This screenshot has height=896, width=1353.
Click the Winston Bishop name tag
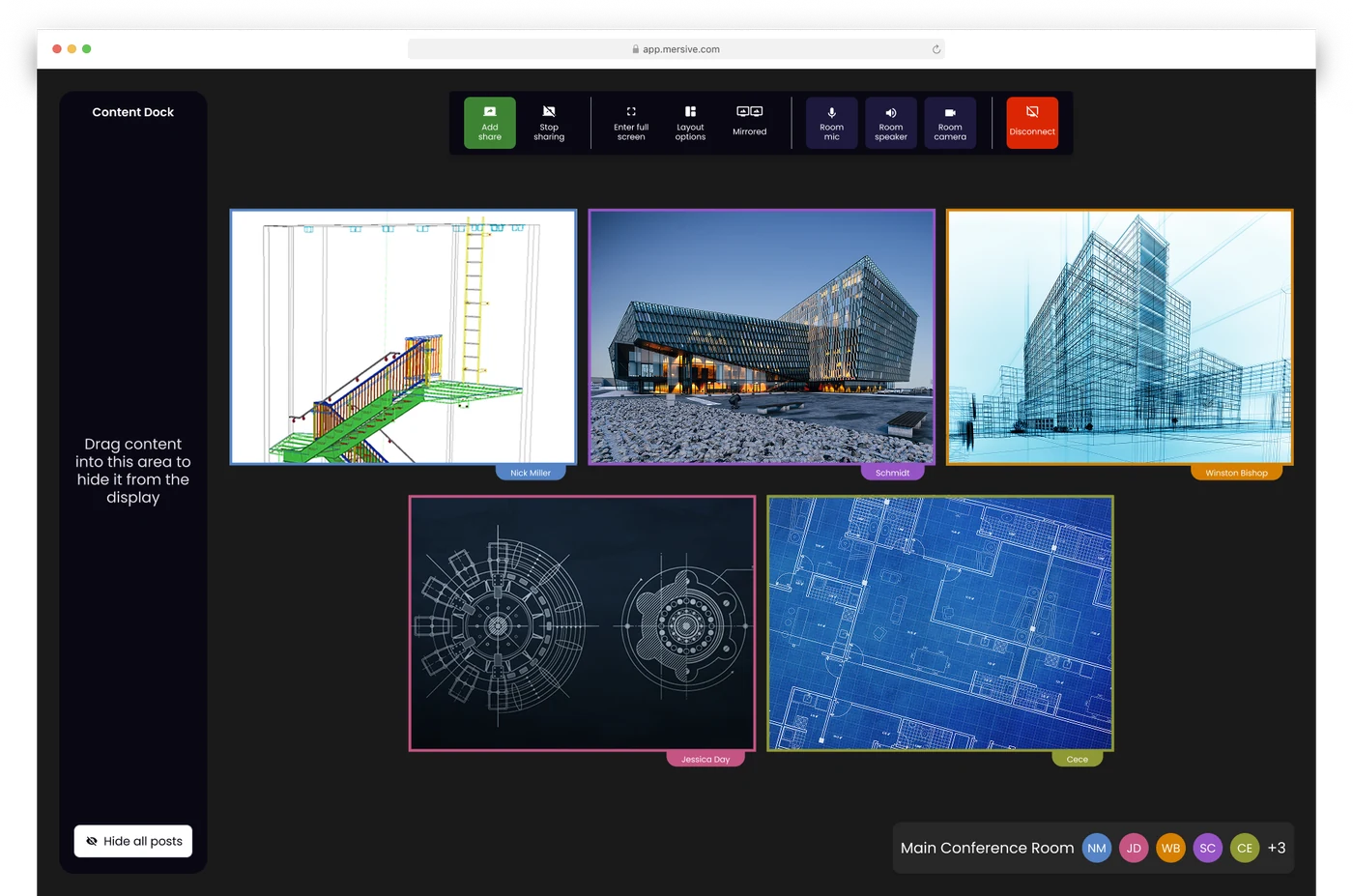tap(1236, 473)
